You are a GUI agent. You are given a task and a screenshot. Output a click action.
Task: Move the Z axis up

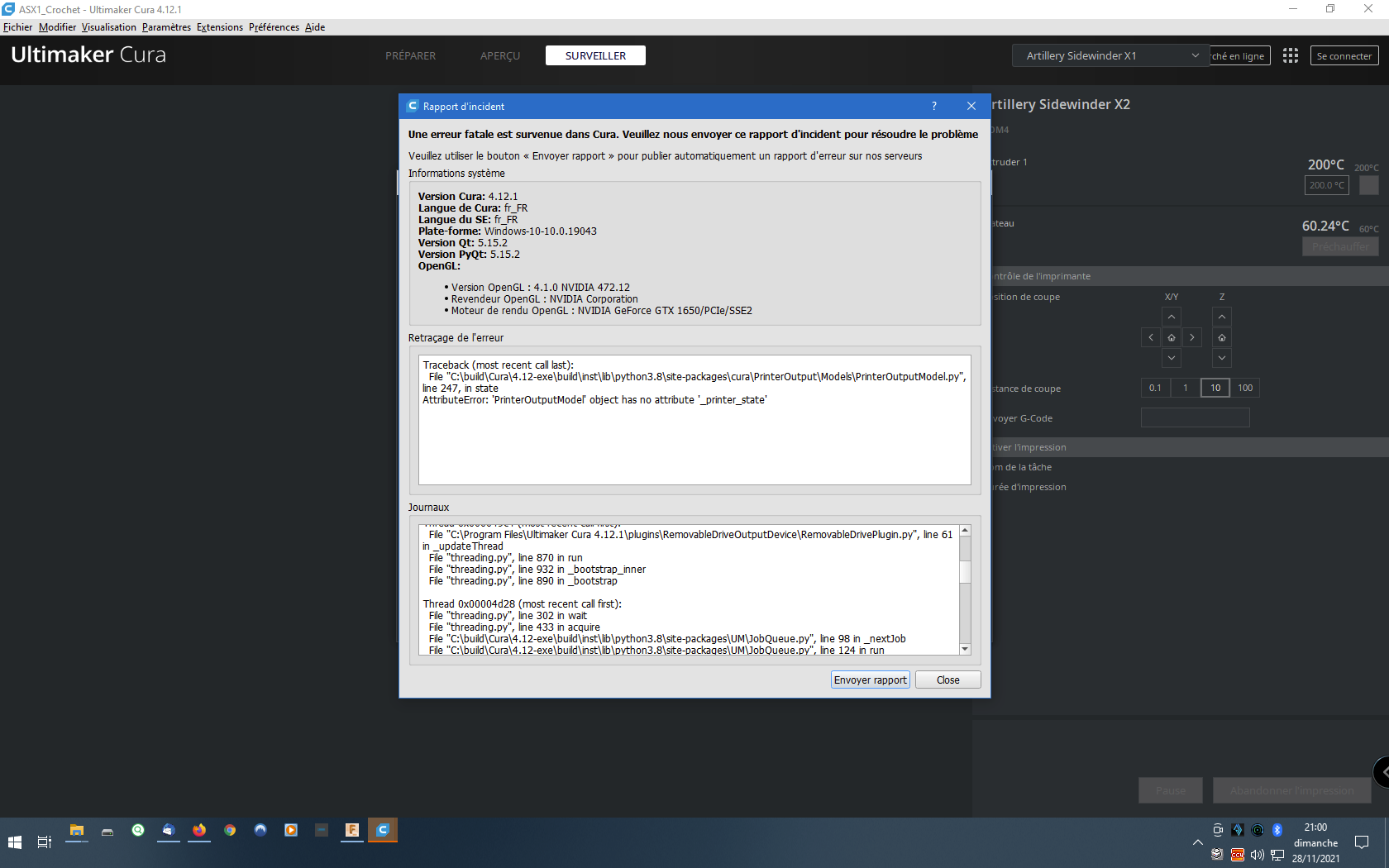pos(1222,317)
